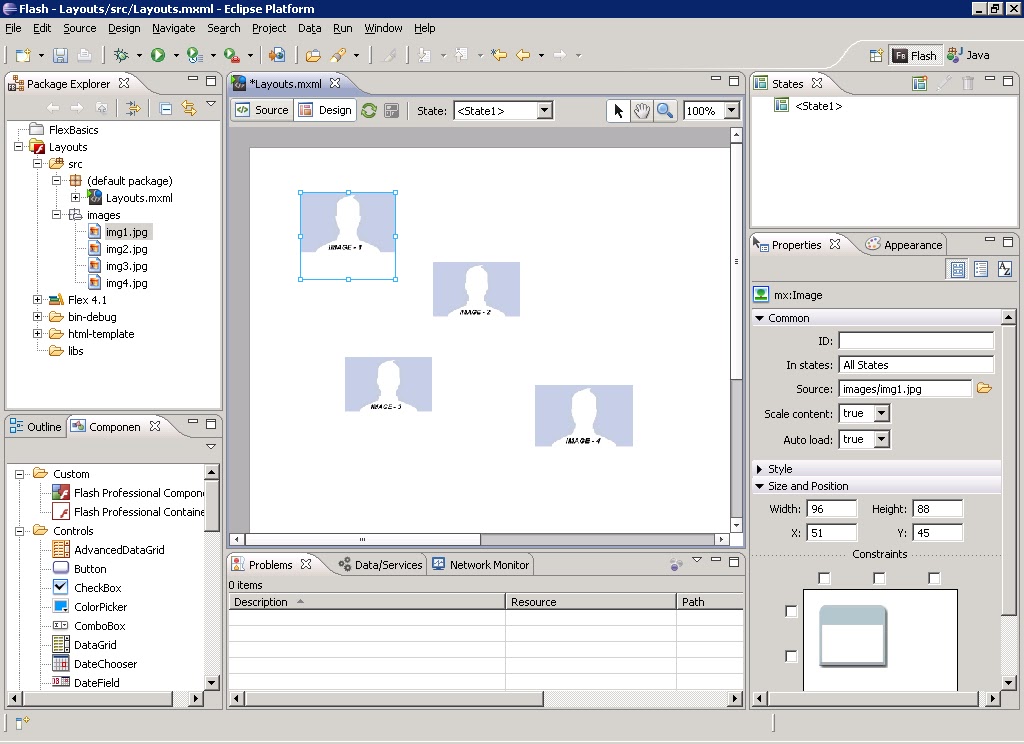Select img3.jpg in the Package Explorer
The image size is (1024, 744).
coord(127,266)
